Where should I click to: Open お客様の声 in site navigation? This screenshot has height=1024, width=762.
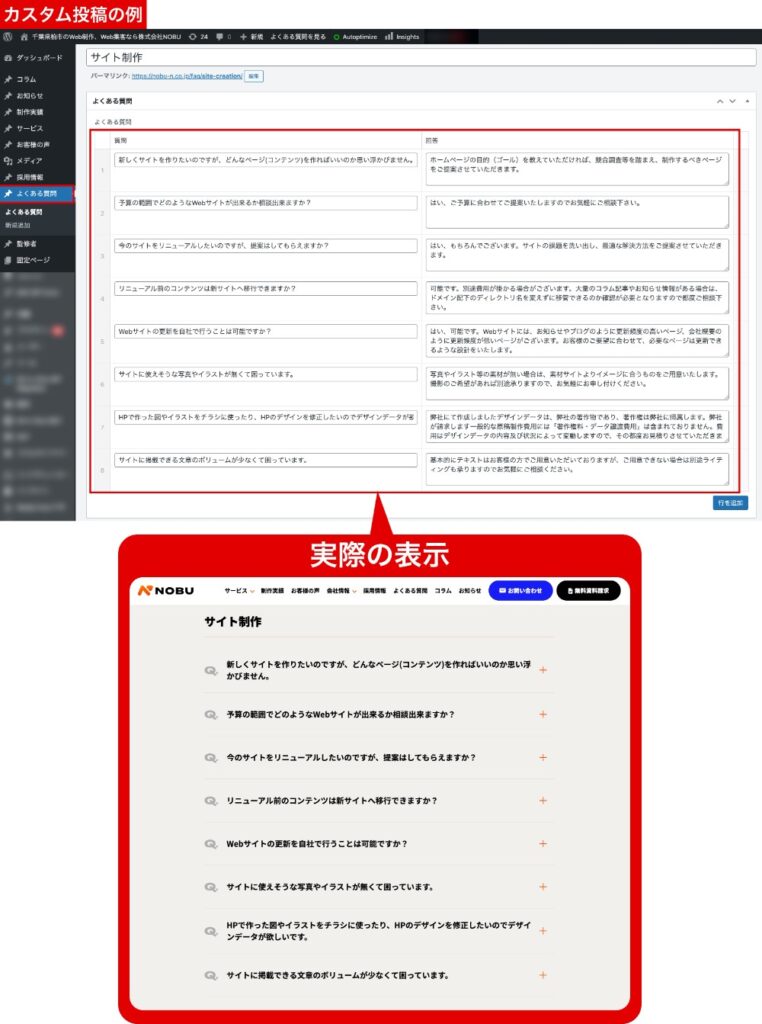point(305,590)
